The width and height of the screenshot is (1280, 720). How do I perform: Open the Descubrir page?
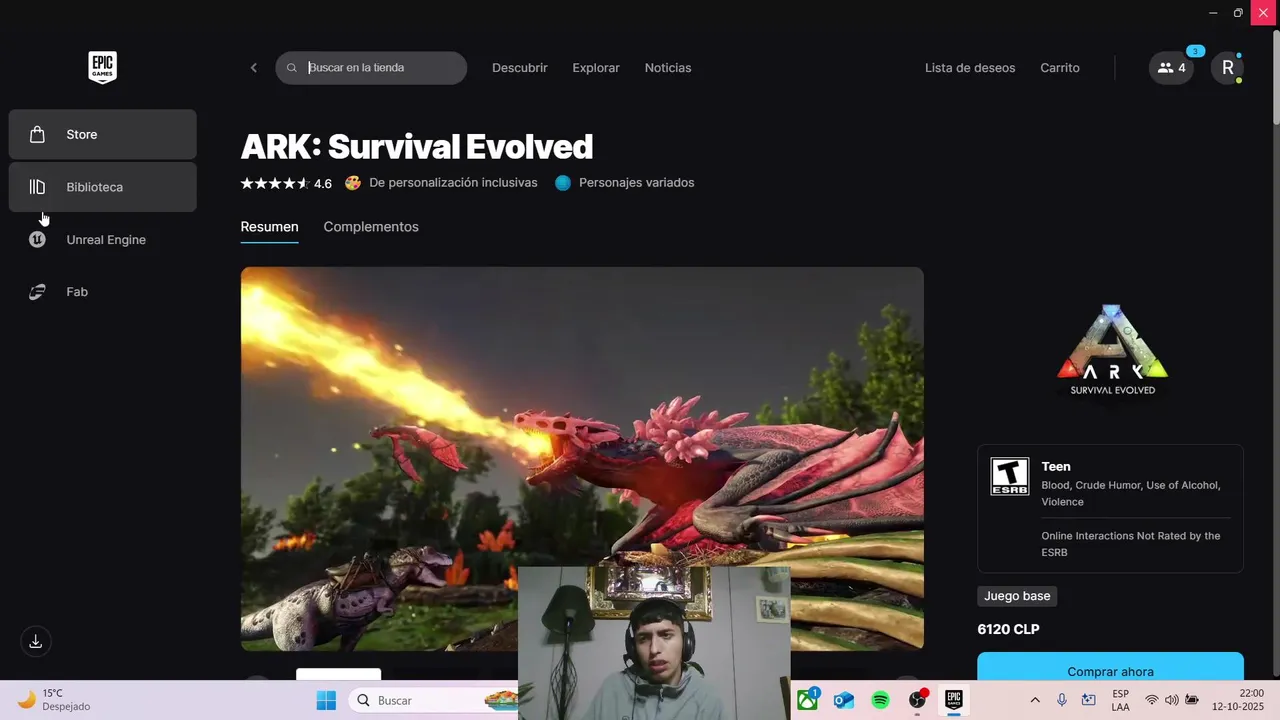coord(520,68)
